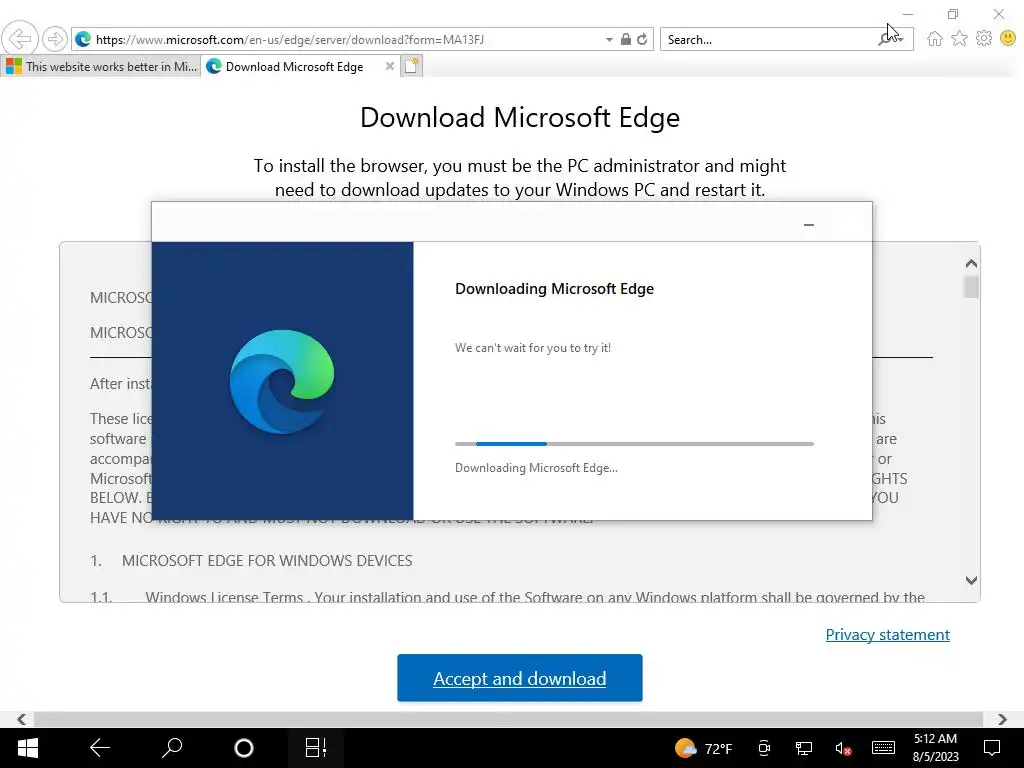This screenshot has width=1024, height=768.
Task: Open the Privacy statement link
Action: pyautogui.click(x=888, y=635)
